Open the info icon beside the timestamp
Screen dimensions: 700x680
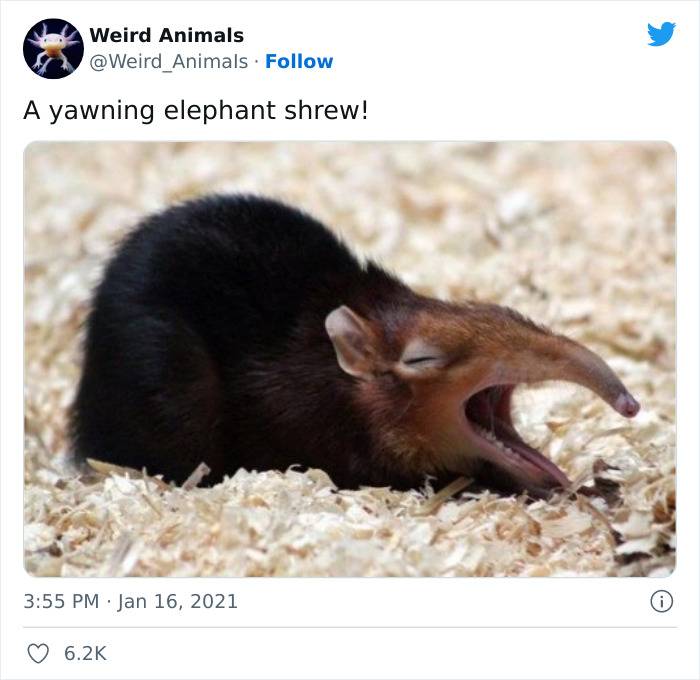click(x=661, y=601)
